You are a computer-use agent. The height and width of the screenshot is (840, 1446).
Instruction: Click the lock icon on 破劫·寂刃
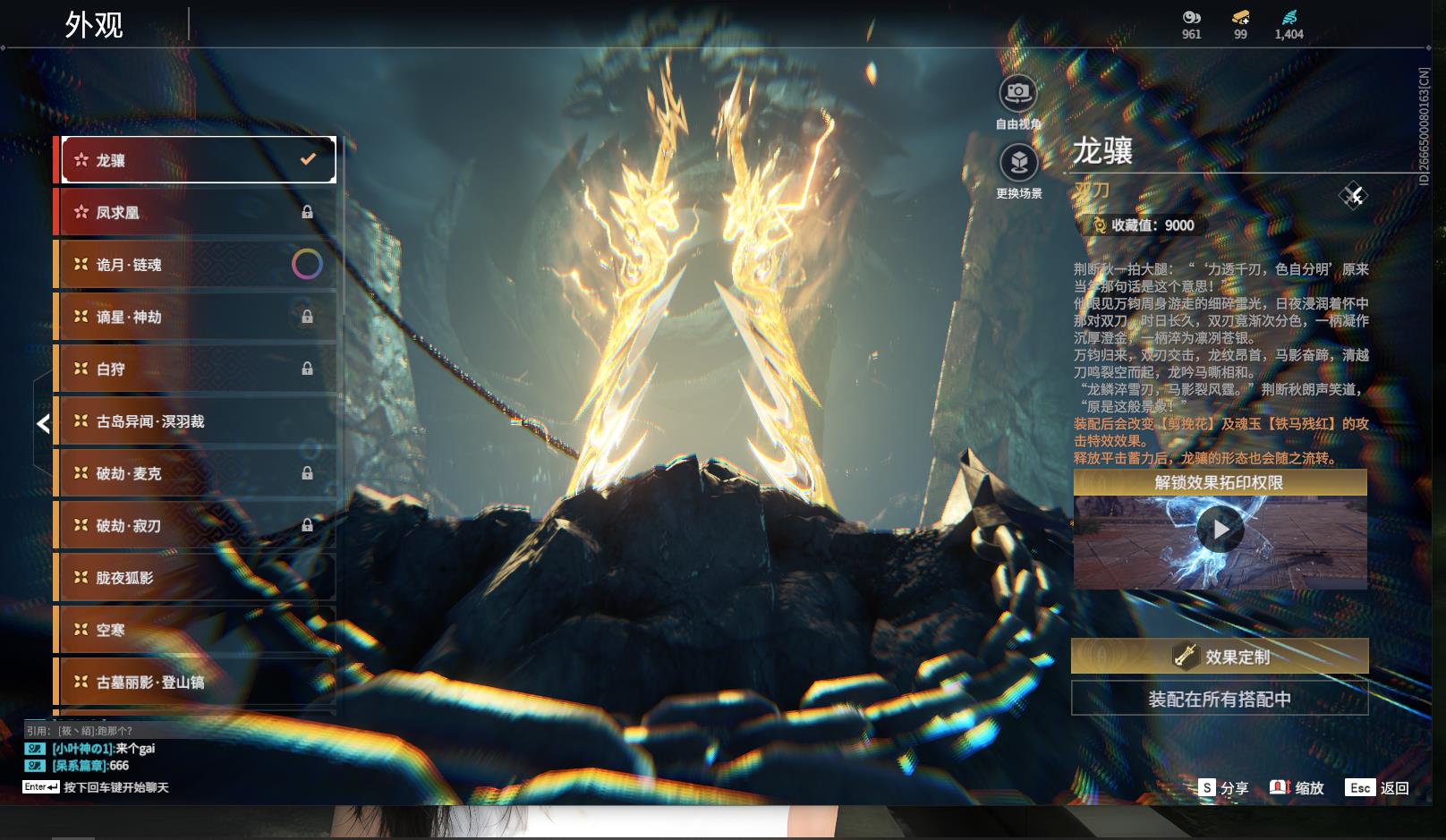click(x=307, y=525)
